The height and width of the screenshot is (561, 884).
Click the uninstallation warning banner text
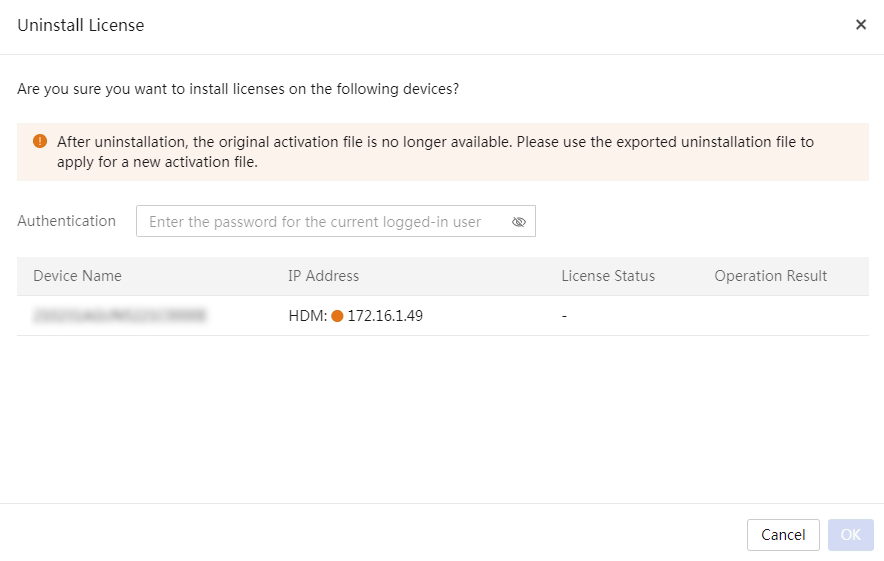click(x=435, y=152)
